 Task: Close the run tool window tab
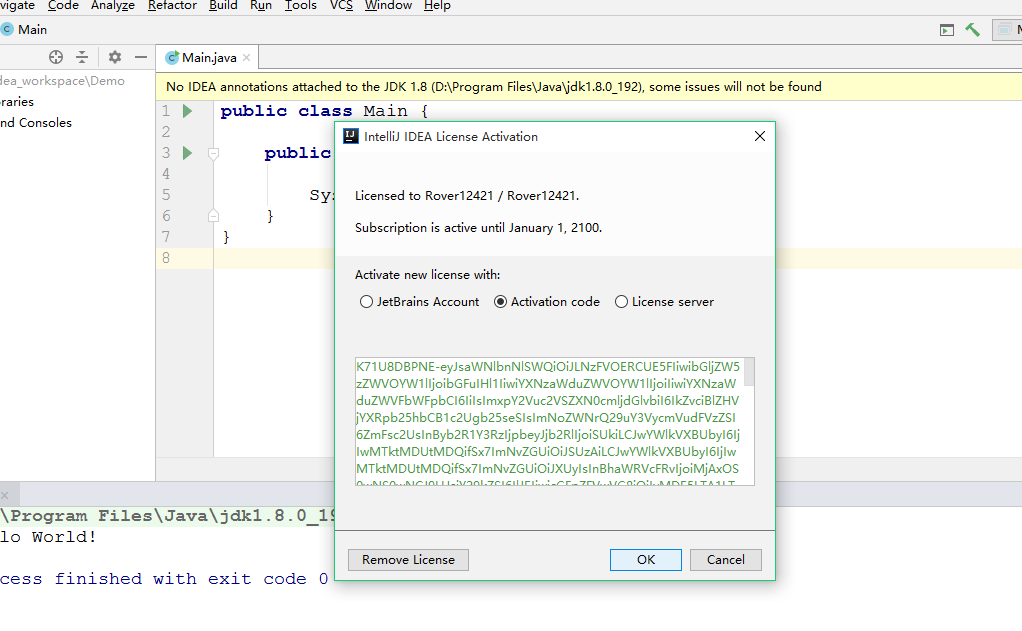5,495
